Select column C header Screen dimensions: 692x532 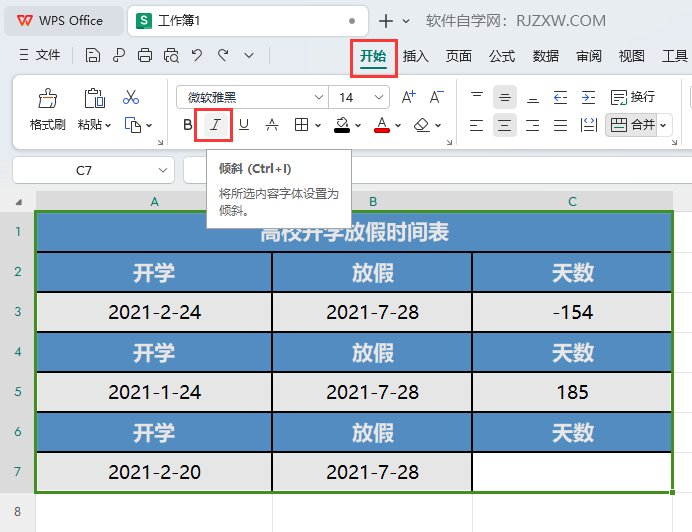point(572,202)
